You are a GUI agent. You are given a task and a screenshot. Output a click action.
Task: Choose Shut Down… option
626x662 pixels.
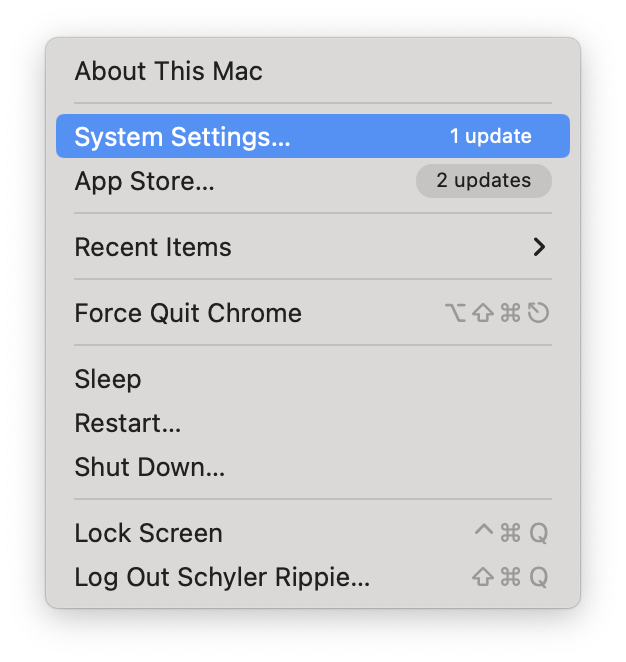point(149,467)
